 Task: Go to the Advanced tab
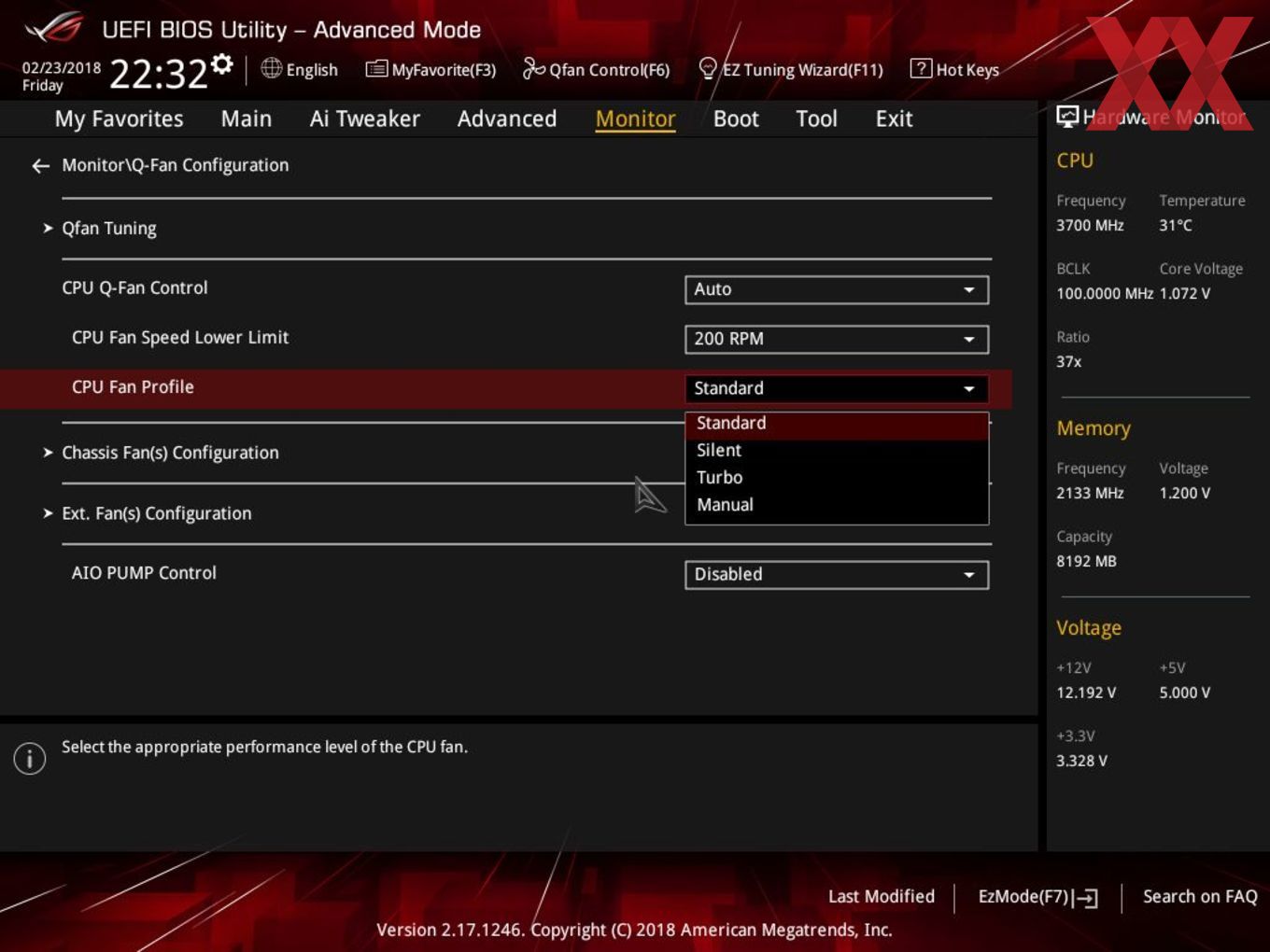tap(507, 119)
